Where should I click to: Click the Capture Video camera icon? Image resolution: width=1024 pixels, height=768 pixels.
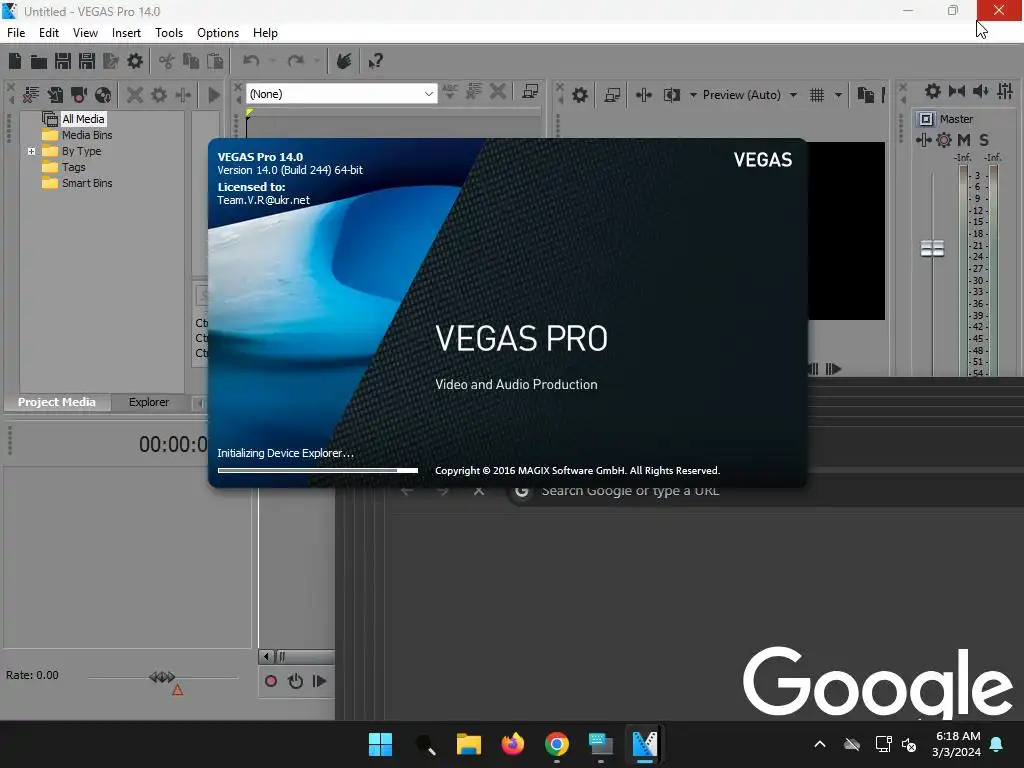(x=79, y=95)
